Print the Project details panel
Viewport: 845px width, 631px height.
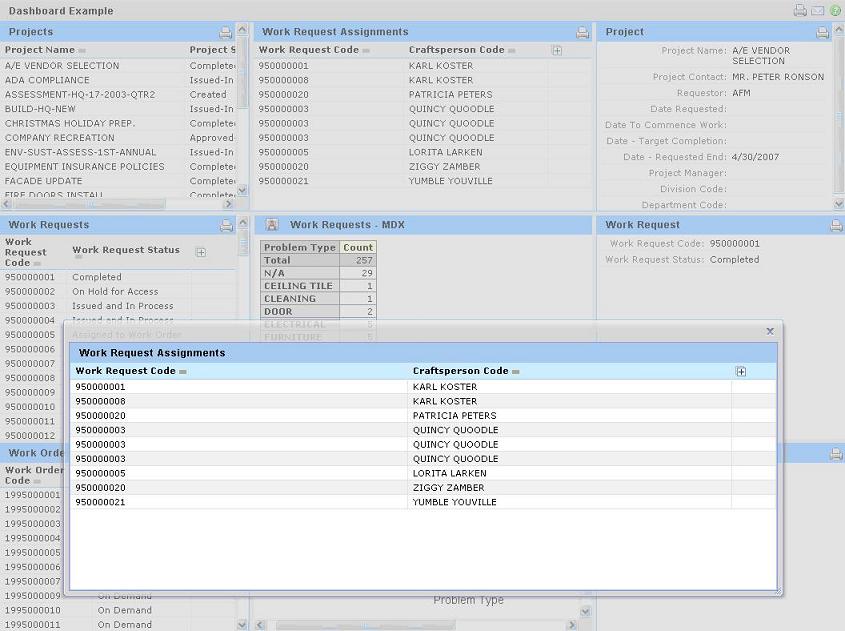pos(822,33)
